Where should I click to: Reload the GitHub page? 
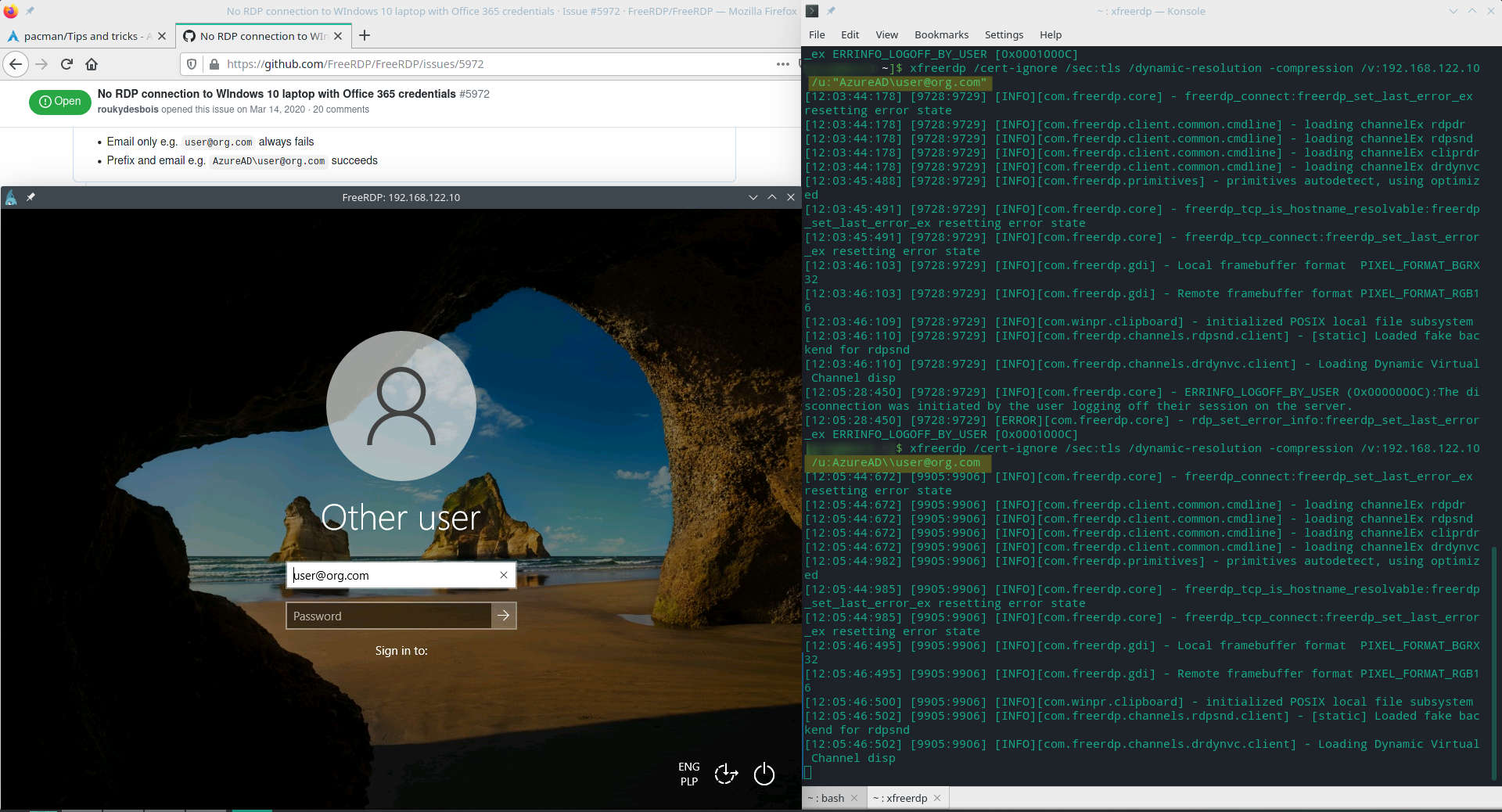(66, 65)
